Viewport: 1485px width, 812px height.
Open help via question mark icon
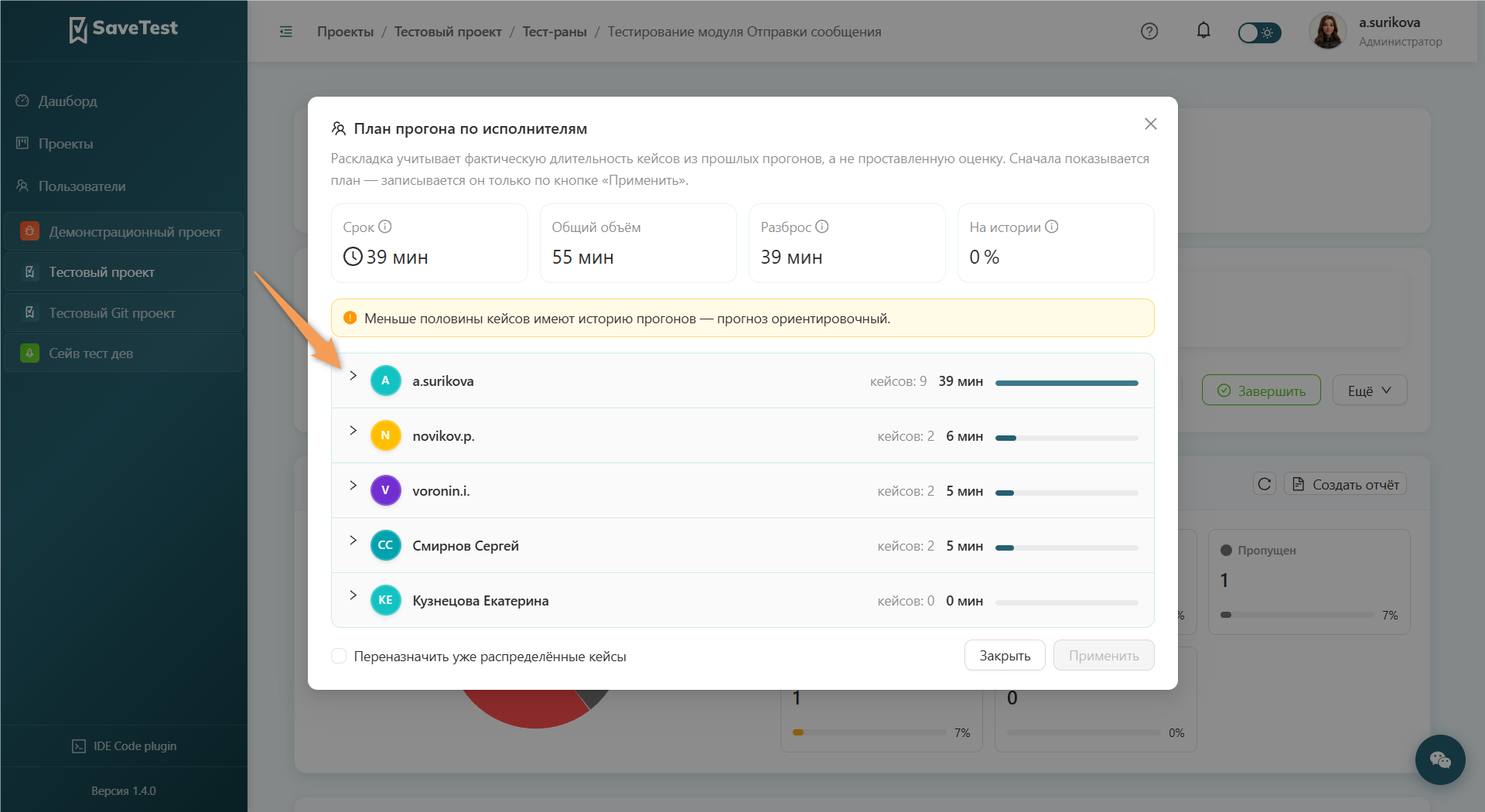tap(1149, 32)
